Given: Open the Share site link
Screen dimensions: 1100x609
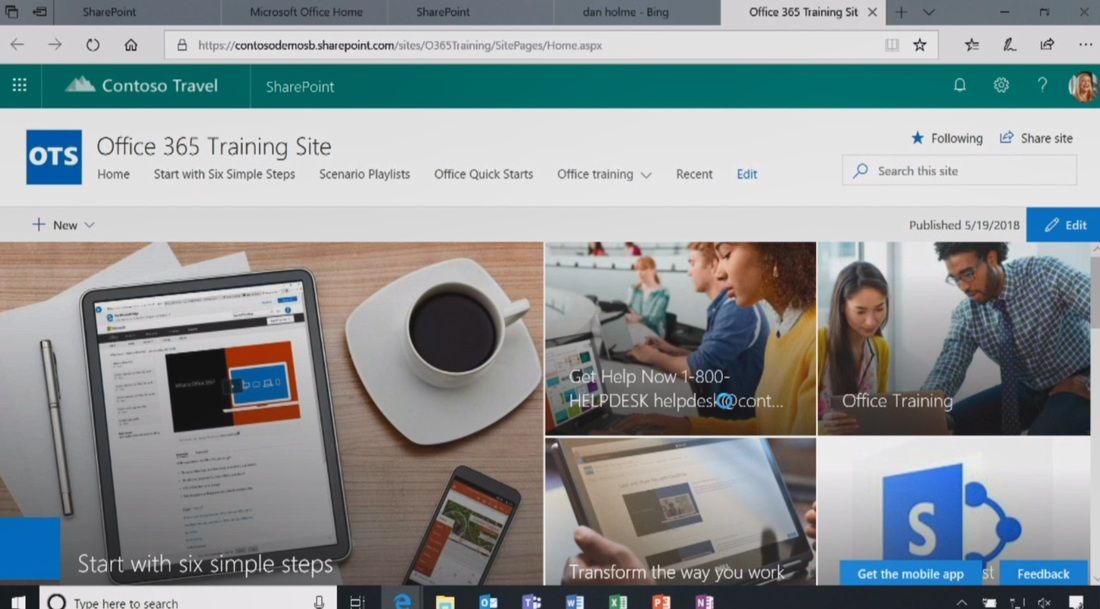Looking at the screenshot, I should point(1036,138).
